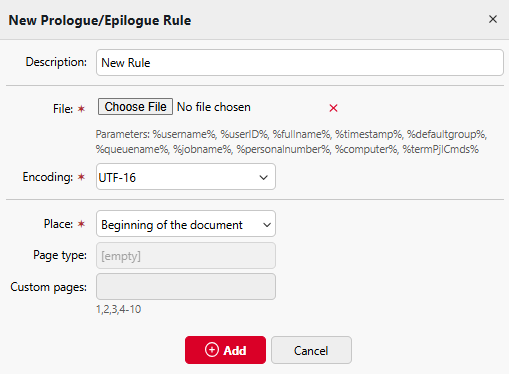Expand the Encoding dropdown chevron arrow

coord(263,177)
